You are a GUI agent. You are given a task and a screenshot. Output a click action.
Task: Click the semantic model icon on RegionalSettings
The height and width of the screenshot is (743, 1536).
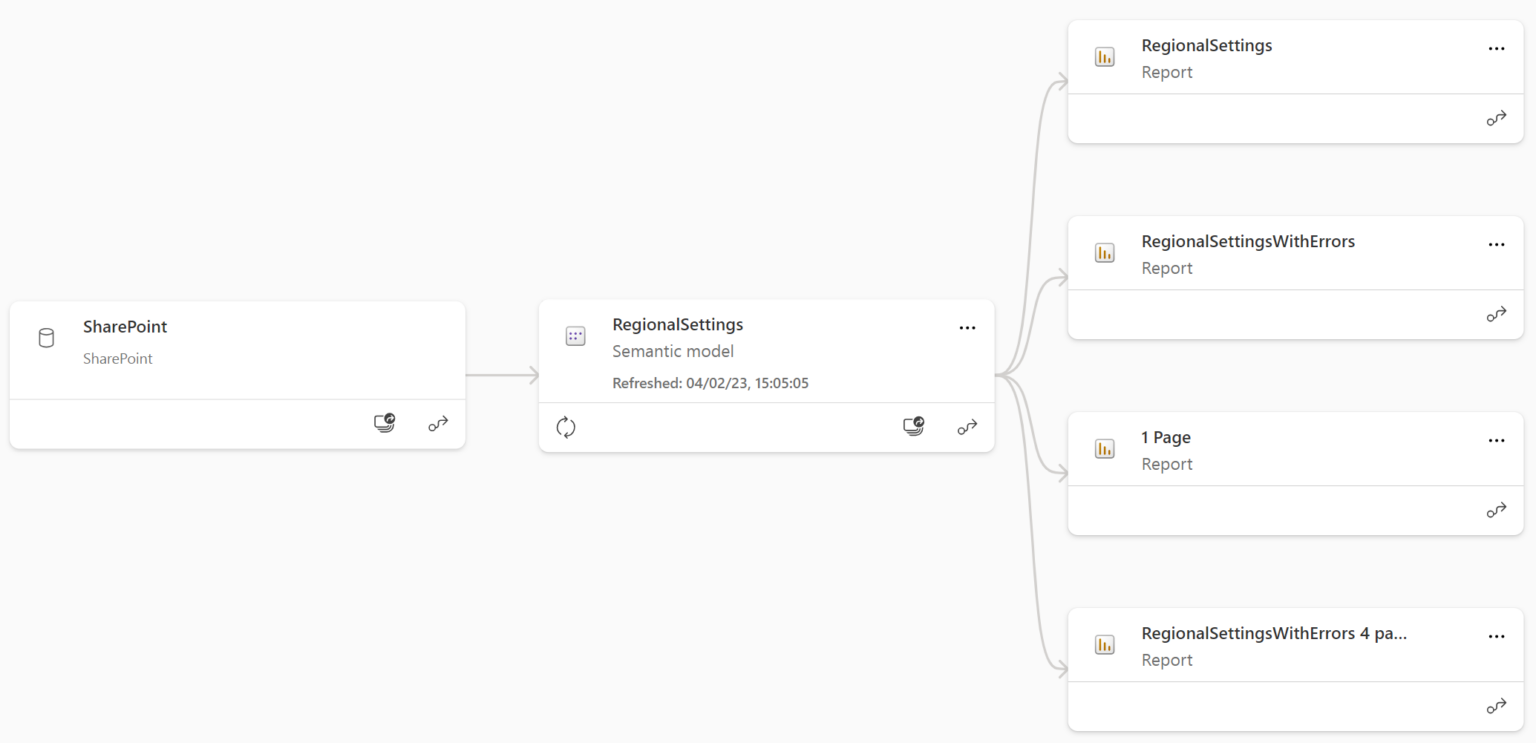click(575, 336)
